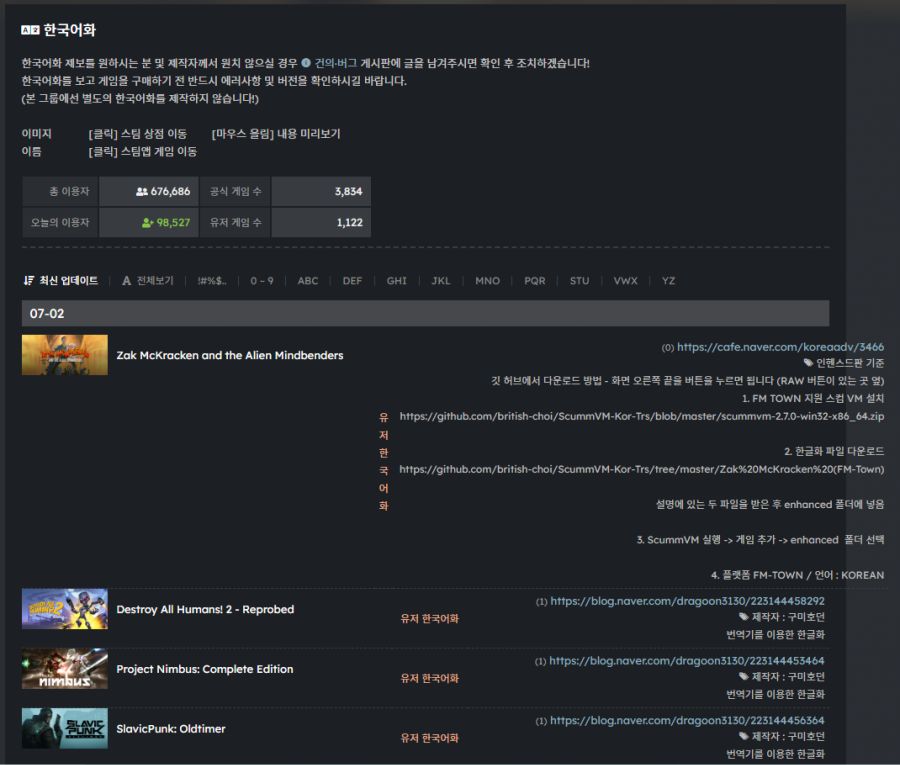The width and height of the screenshot is (900, 765).
Task: Click the info icon before 건의·버그
Action: tap(306, 63)
